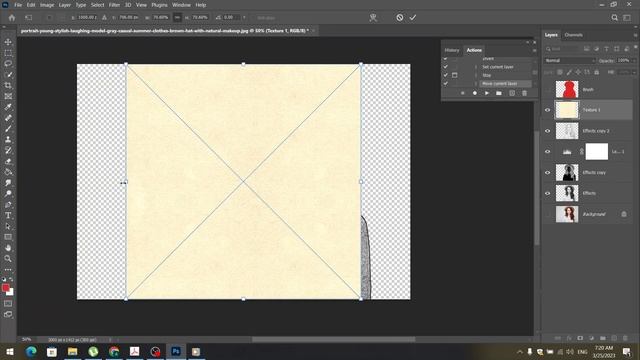
Task: Open Actions panel menu
Action: coord(534,50)
